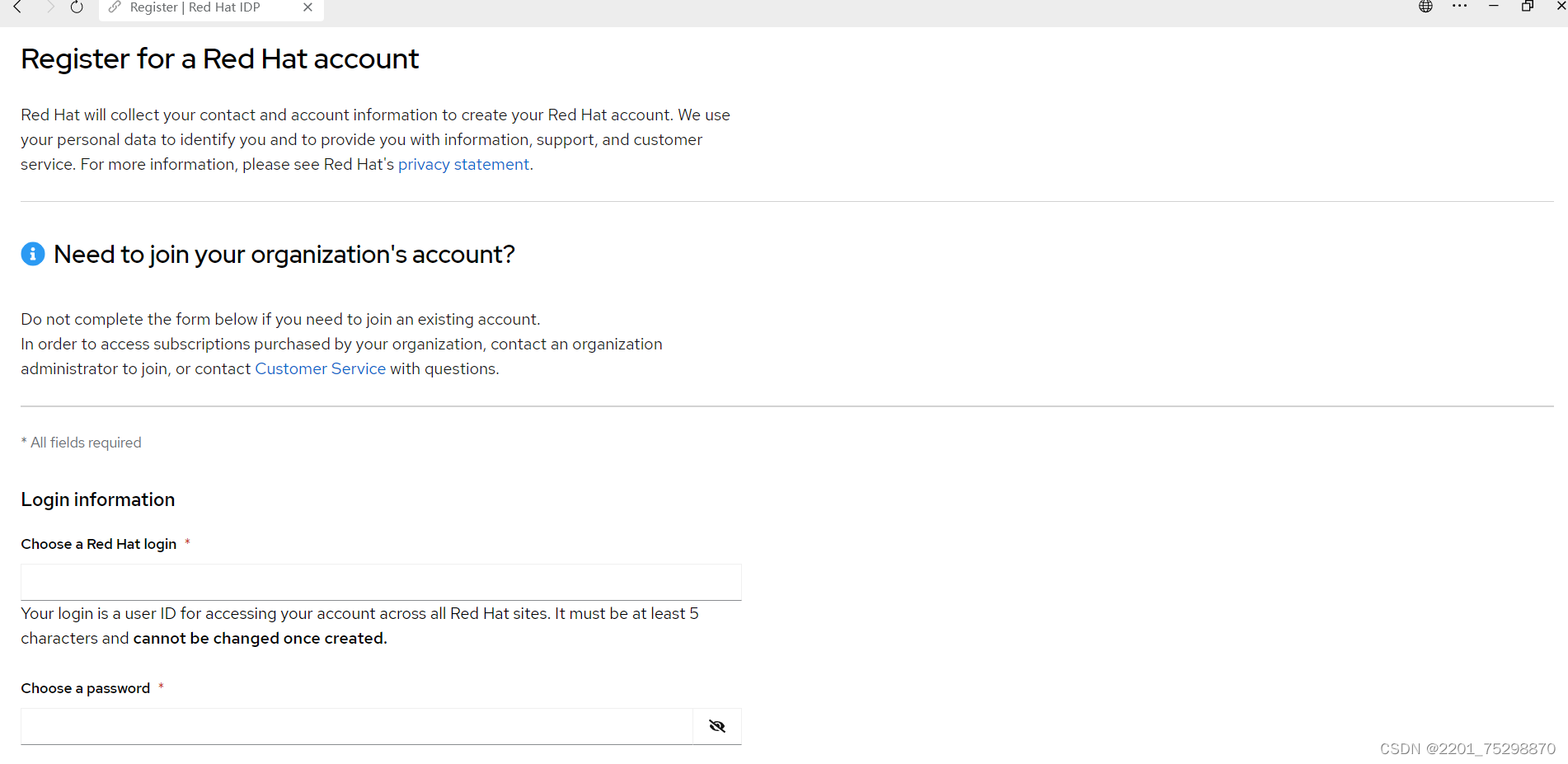This screenshot has width=1568, height=764.
Task: Click the browser forward arrow
Action: [49, 7]
